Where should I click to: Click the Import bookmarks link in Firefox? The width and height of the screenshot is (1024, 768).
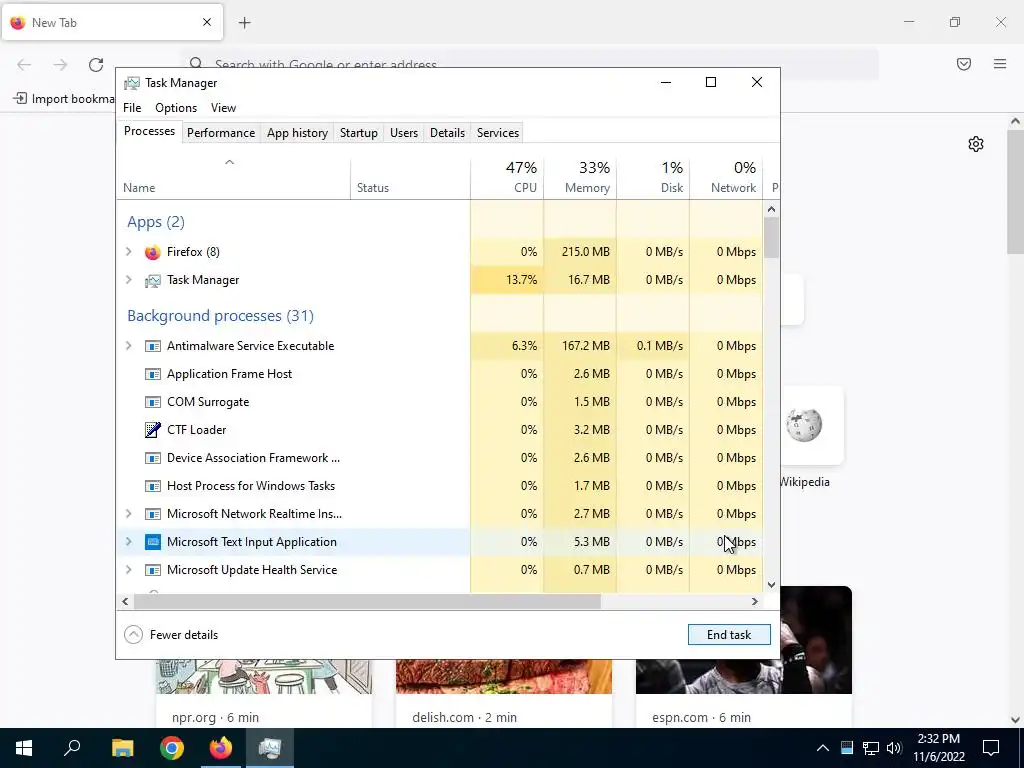pyautogui.click(x=64, y=99)
